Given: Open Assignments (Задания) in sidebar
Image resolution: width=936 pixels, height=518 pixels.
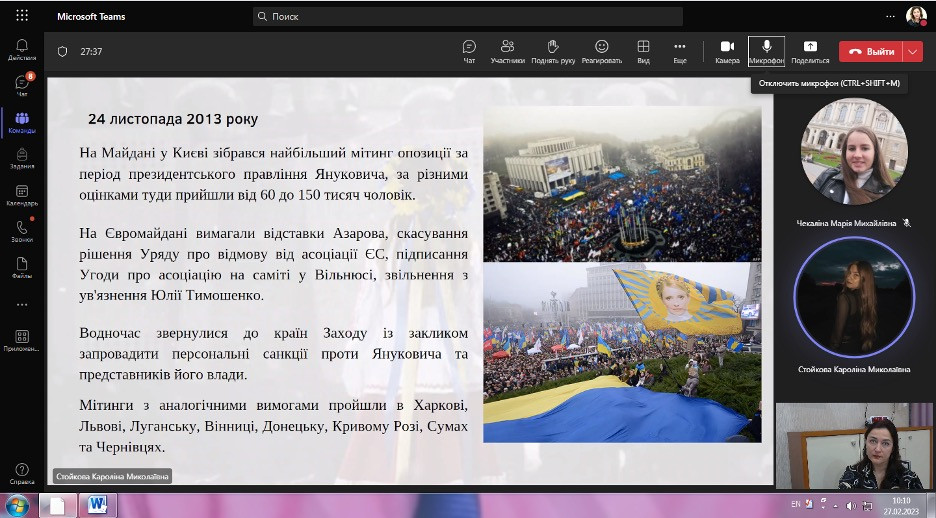Looking at the screenshot, I should [x=22, y=159].
